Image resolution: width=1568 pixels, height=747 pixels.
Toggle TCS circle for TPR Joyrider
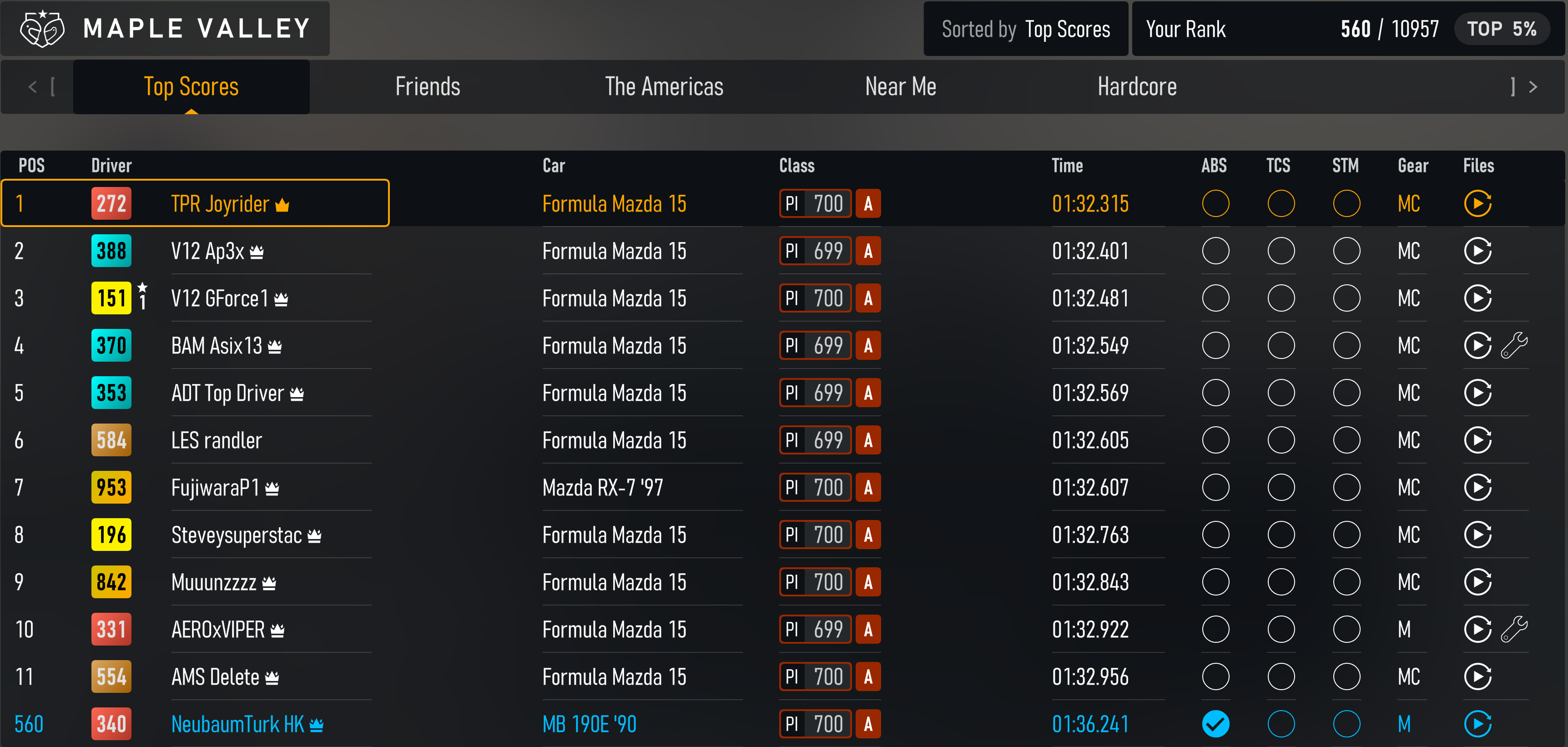coord(1281,203)
